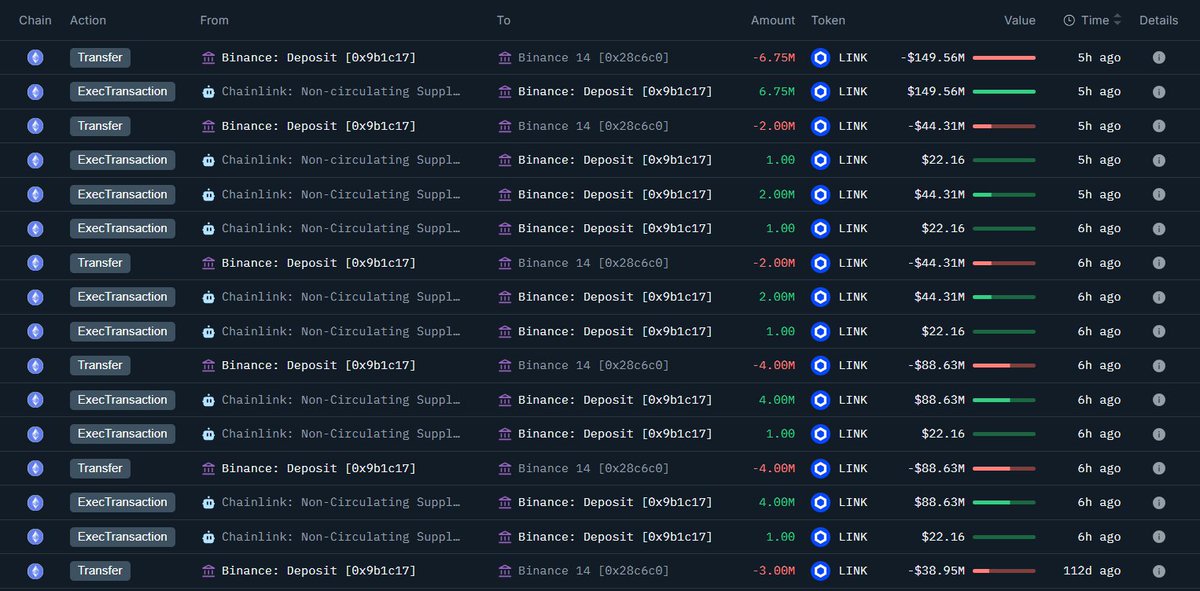Click ExecTransaction badge in 1.00 row 5h ago

pos(122,160)
